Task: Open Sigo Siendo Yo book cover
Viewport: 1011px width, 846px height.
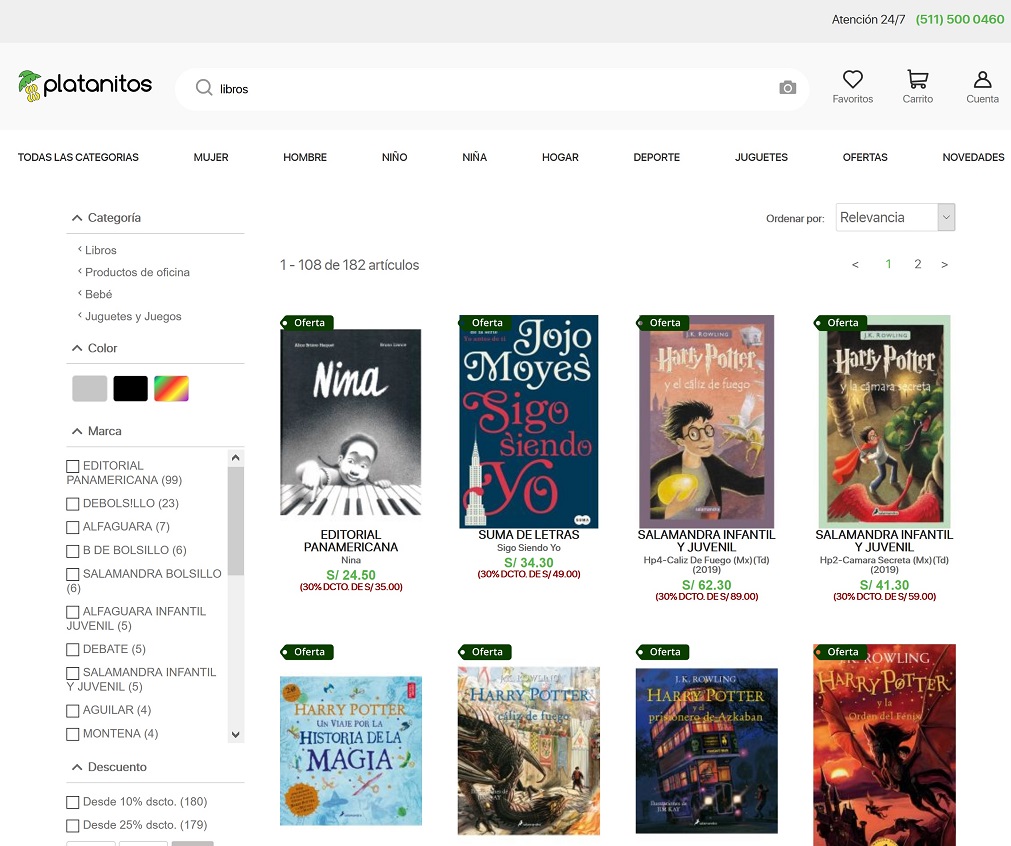Action: pos(529,422)
